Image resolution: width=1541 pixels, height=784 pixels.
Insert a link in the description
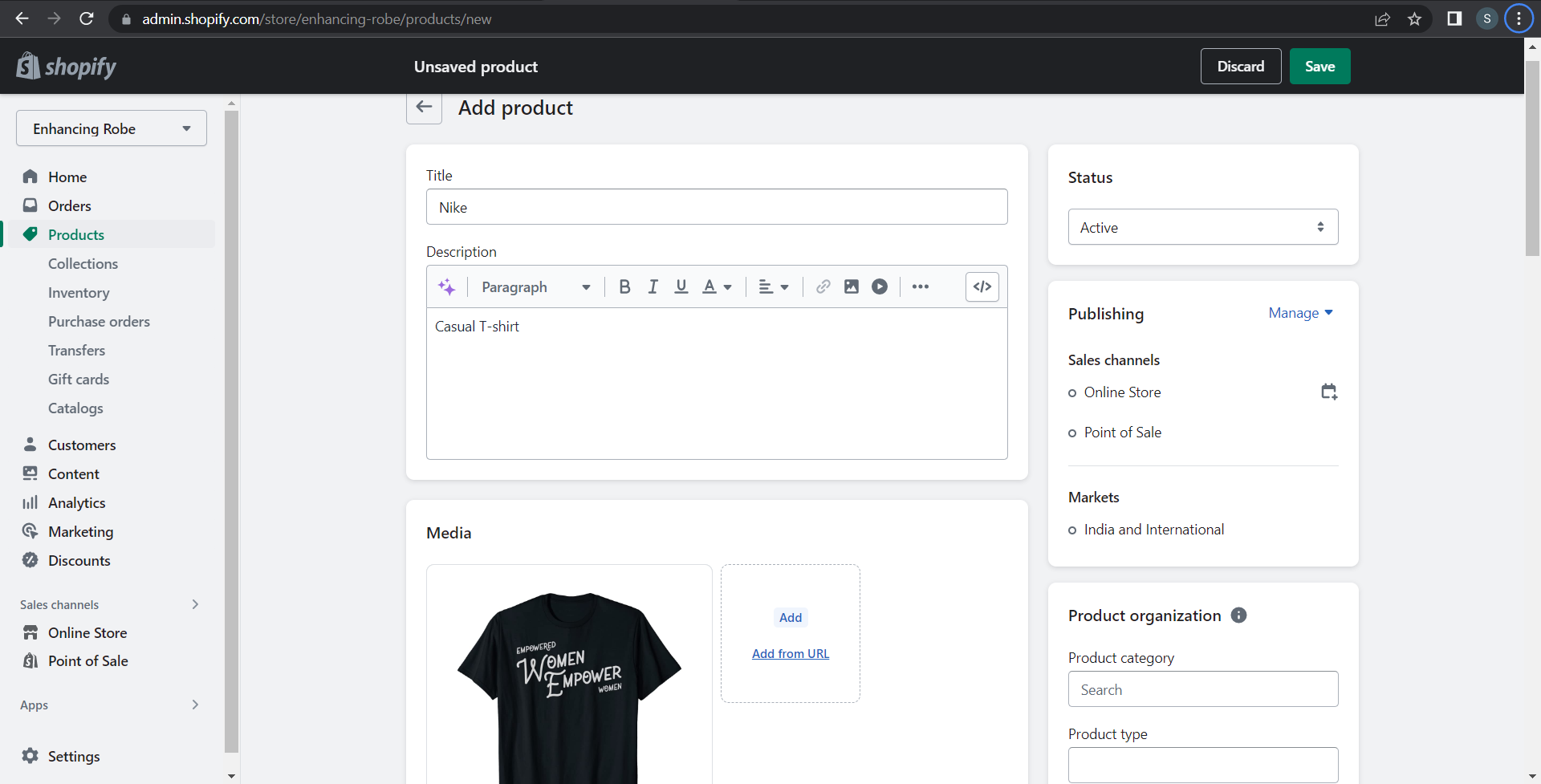click(x=823, y=286)
